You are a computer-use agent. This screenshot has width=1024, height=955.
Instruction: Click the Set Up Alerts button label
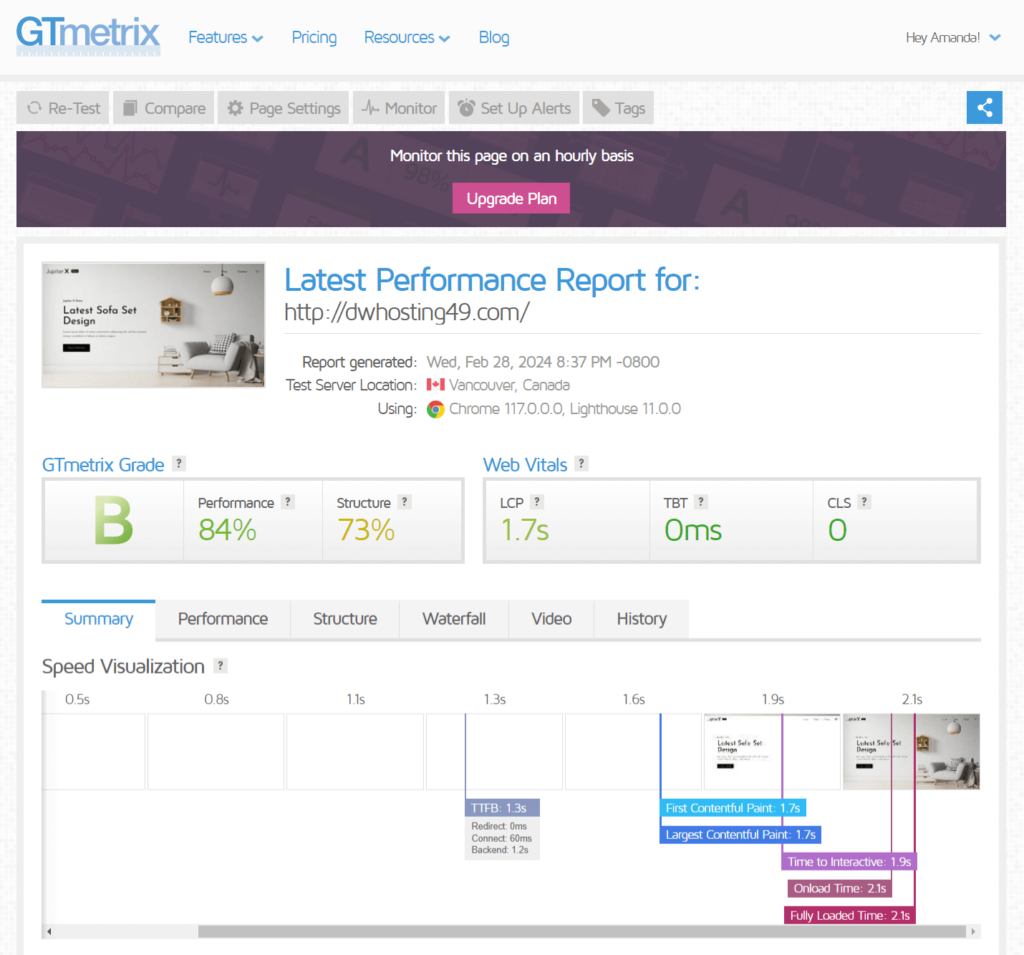[x=525, y=108]
